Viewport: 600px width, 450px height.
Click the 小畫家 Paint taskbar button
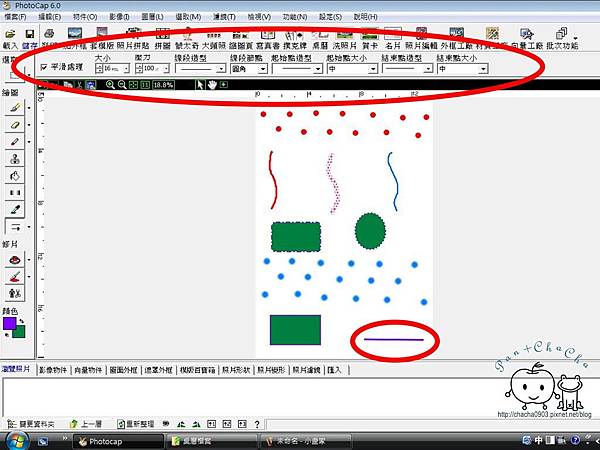tap(305, 441)
